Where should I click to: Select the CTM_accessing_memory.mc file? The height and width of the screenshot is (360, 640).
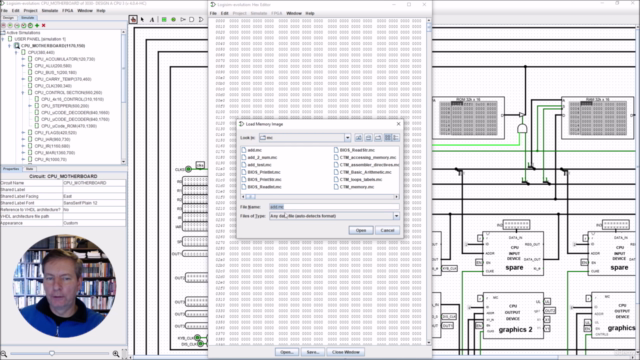click(365, 158)
